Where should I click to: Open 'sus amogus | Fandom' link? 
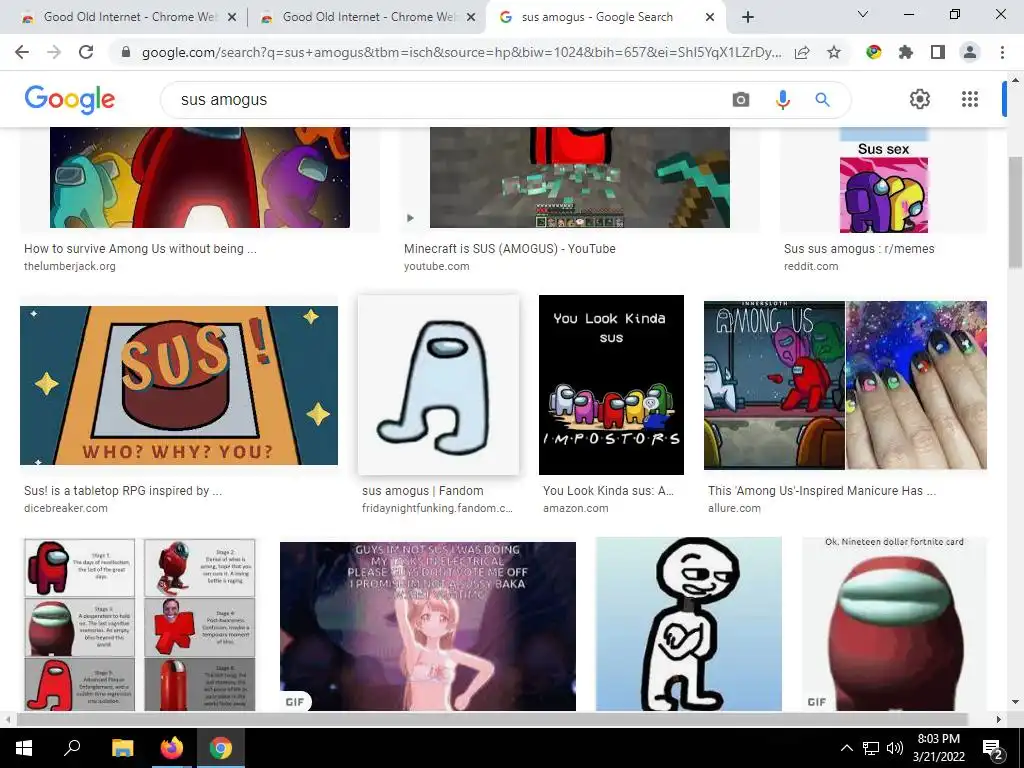pos(423,490)
